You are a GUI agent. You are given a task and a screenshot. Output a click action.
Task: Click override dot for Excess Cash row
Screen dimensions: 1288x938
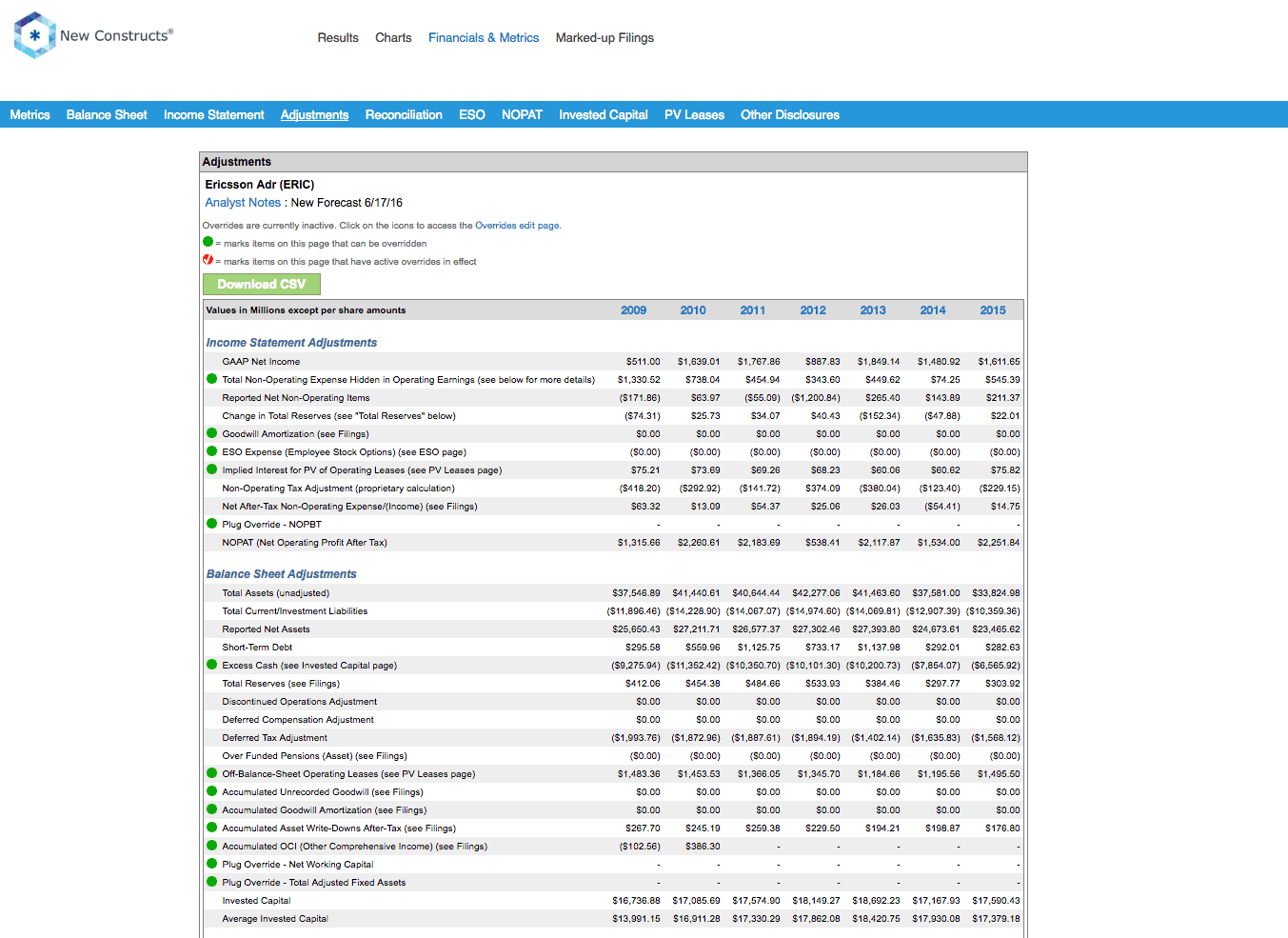[x=212, y=665]
